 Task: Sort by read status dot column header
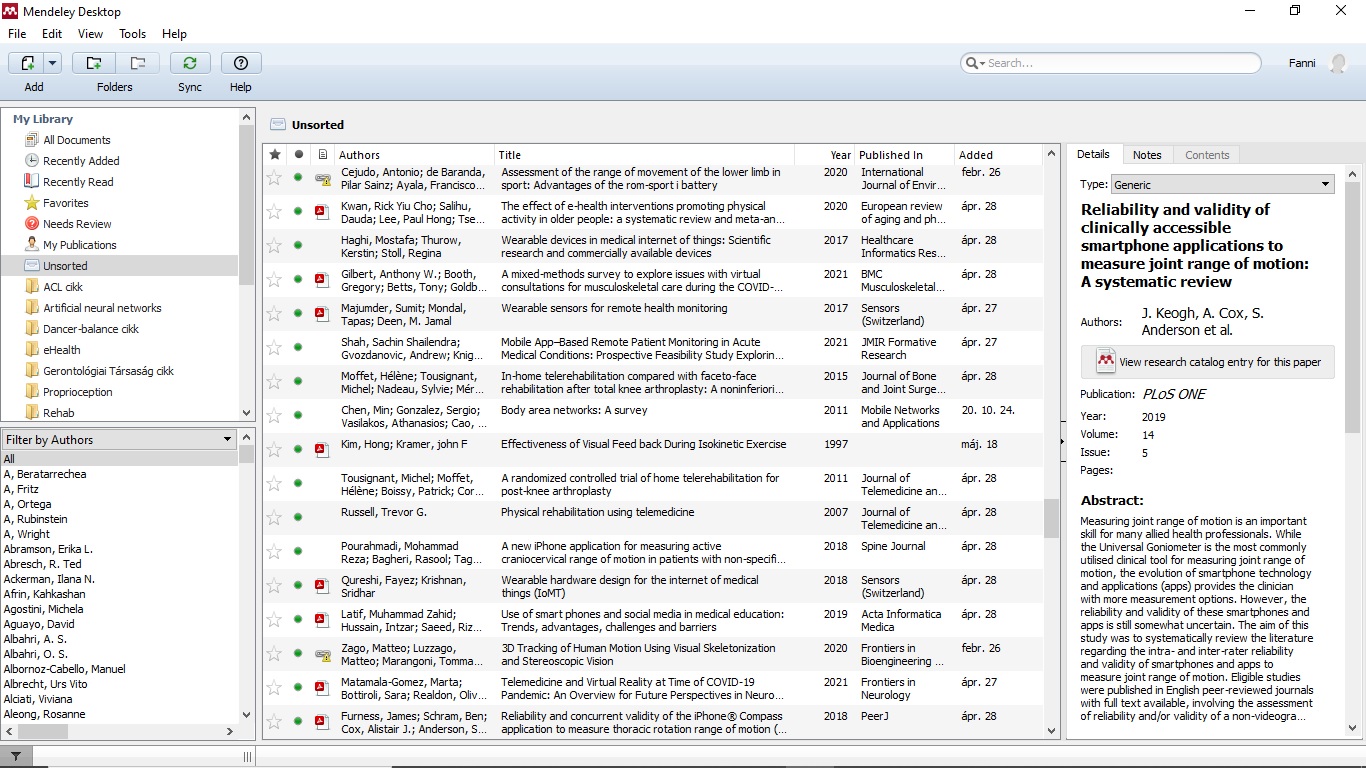298,155
